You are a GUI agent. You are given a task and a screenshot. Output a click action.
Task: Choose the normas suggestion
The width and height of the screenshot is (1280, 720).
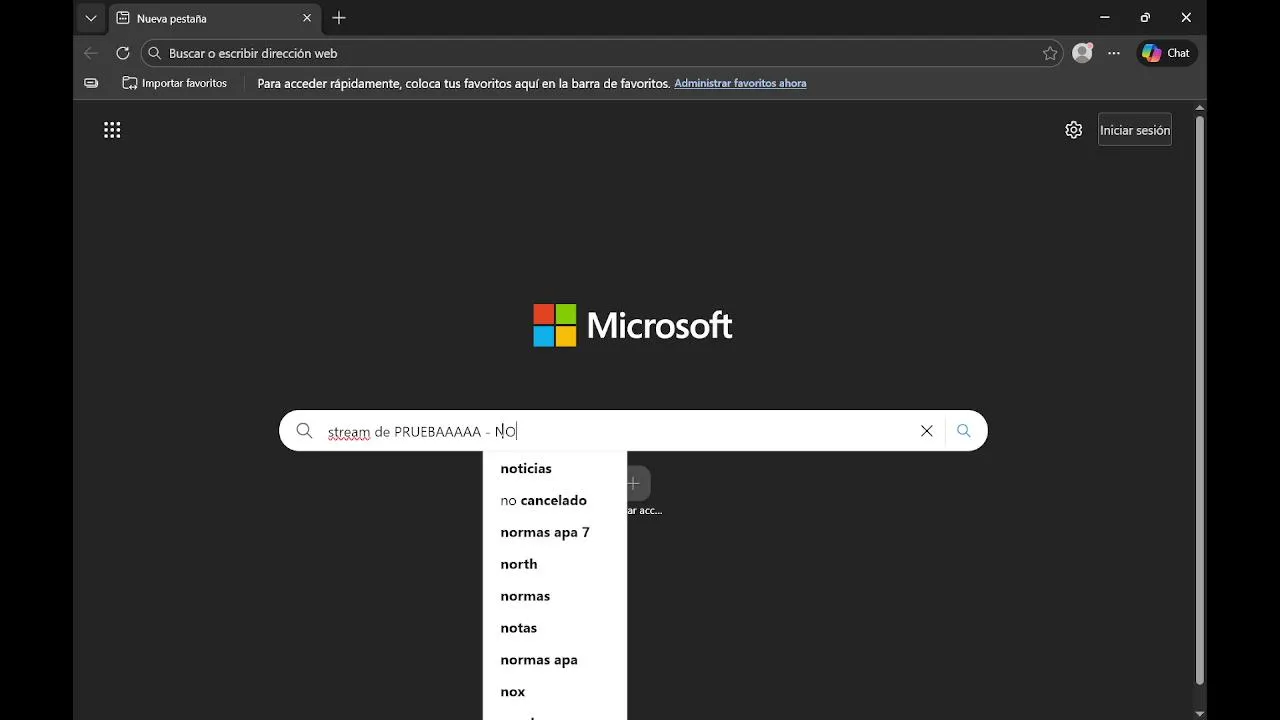pos(555,596)
